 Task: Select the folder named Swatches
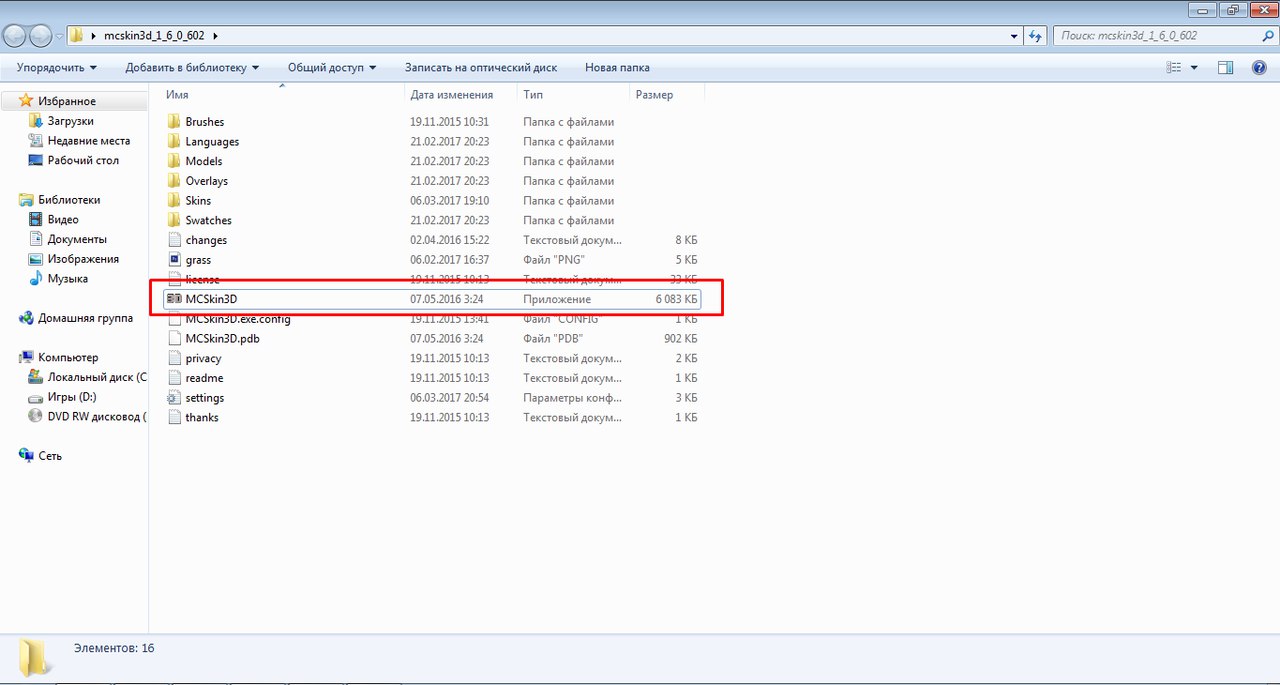pos(208,220)
